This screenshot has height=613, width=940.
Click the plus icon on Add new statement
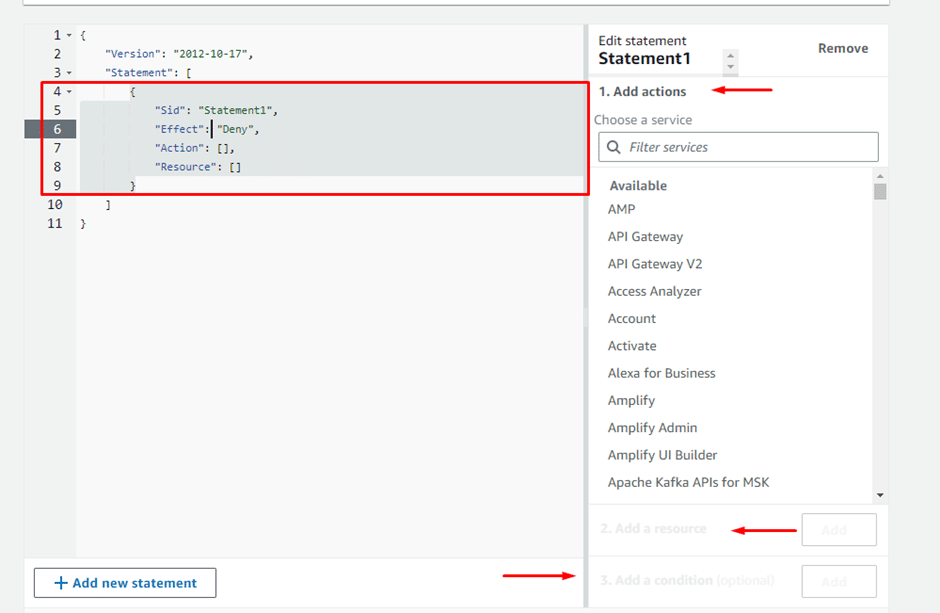(x=61, y=583)
